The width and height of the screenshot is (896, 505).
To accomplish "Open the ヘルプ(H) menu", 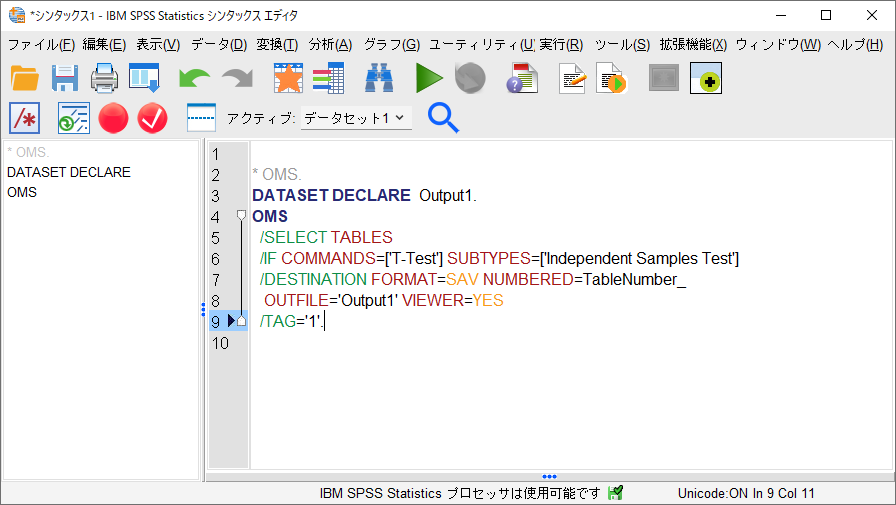I will point(855,45).
